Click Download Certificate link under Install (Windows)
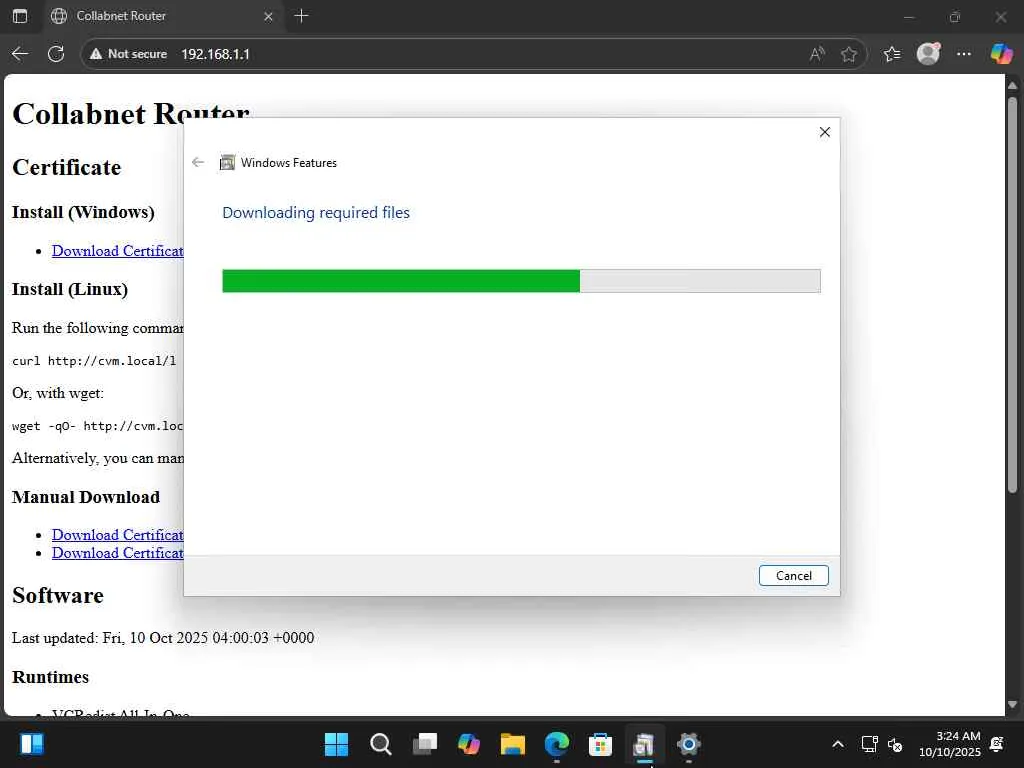This screenshot has width=1024, height=768. coord(118,251)
